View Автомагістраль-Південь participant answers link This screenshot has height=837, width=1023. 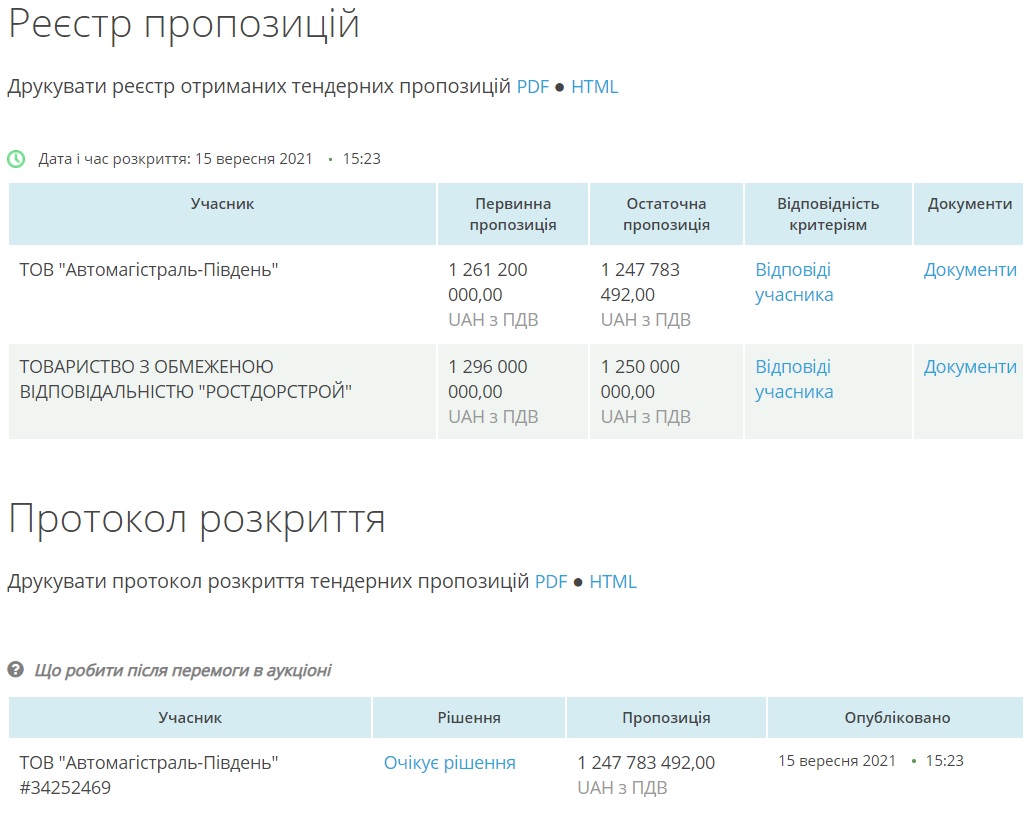coord(794,282)
